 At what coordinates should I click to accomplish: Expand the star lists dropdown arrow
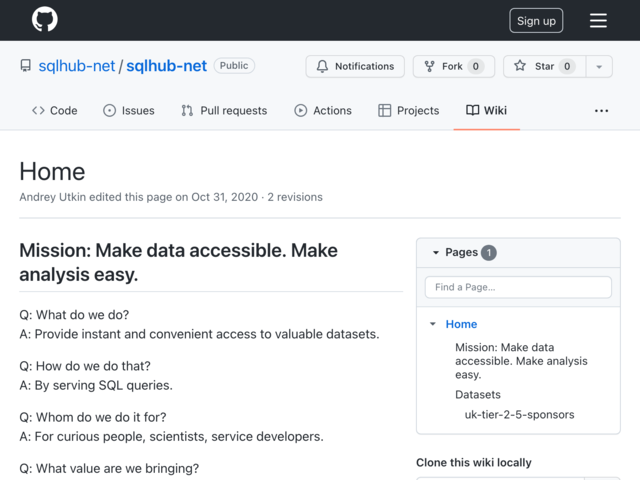click(x=599, y=66)
